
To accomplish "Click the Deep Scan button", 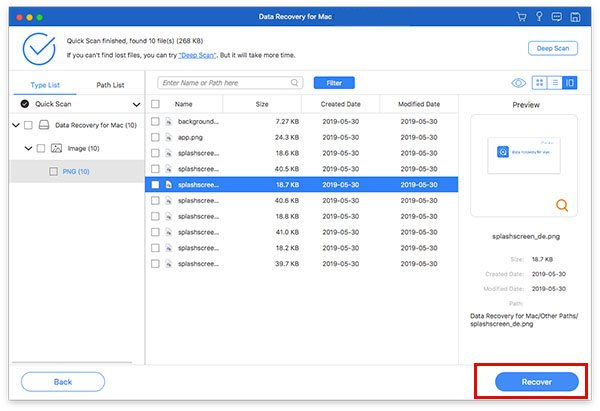I will [x=553, y=48].
